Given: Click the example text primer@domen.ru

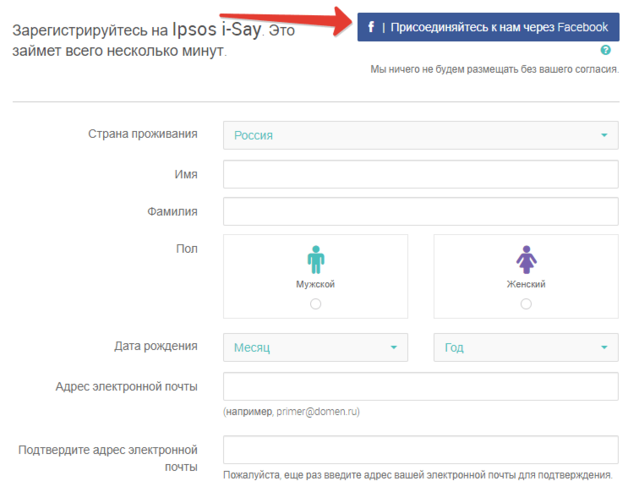Looking at the screenshot, I should click(x=318, y=411).
